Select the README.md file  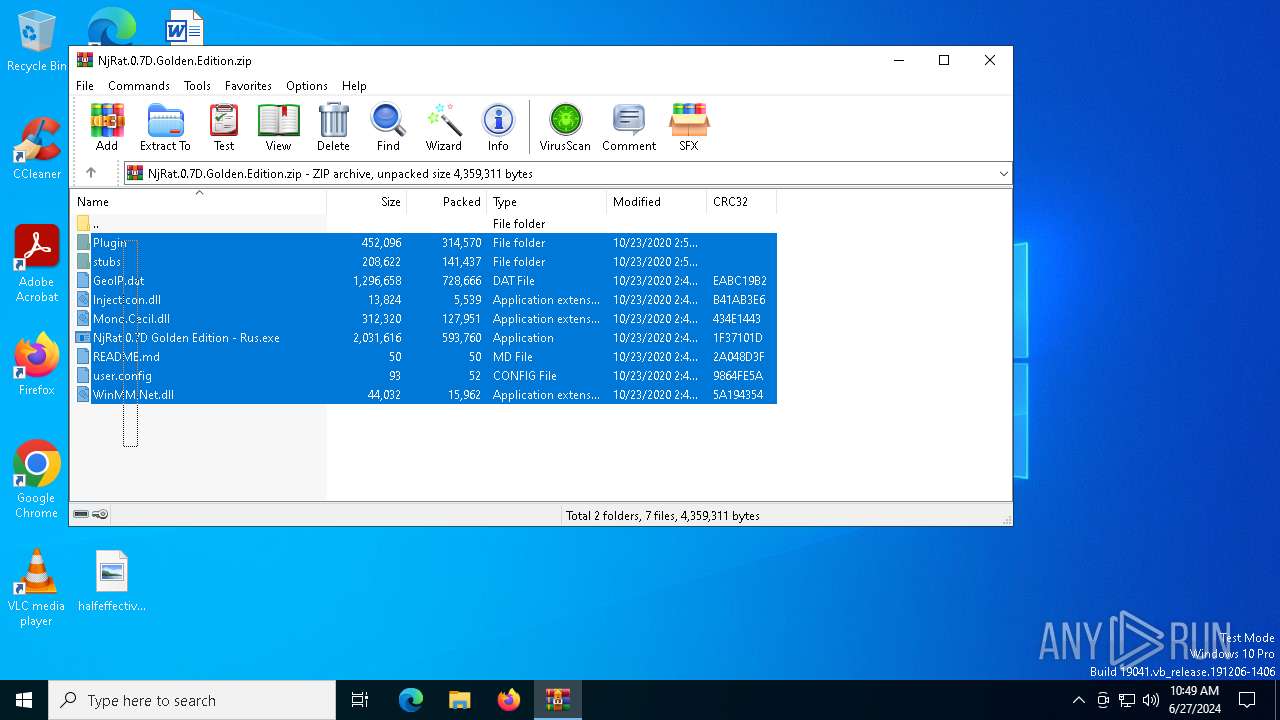pyautogui.click(x=126, y=357)
